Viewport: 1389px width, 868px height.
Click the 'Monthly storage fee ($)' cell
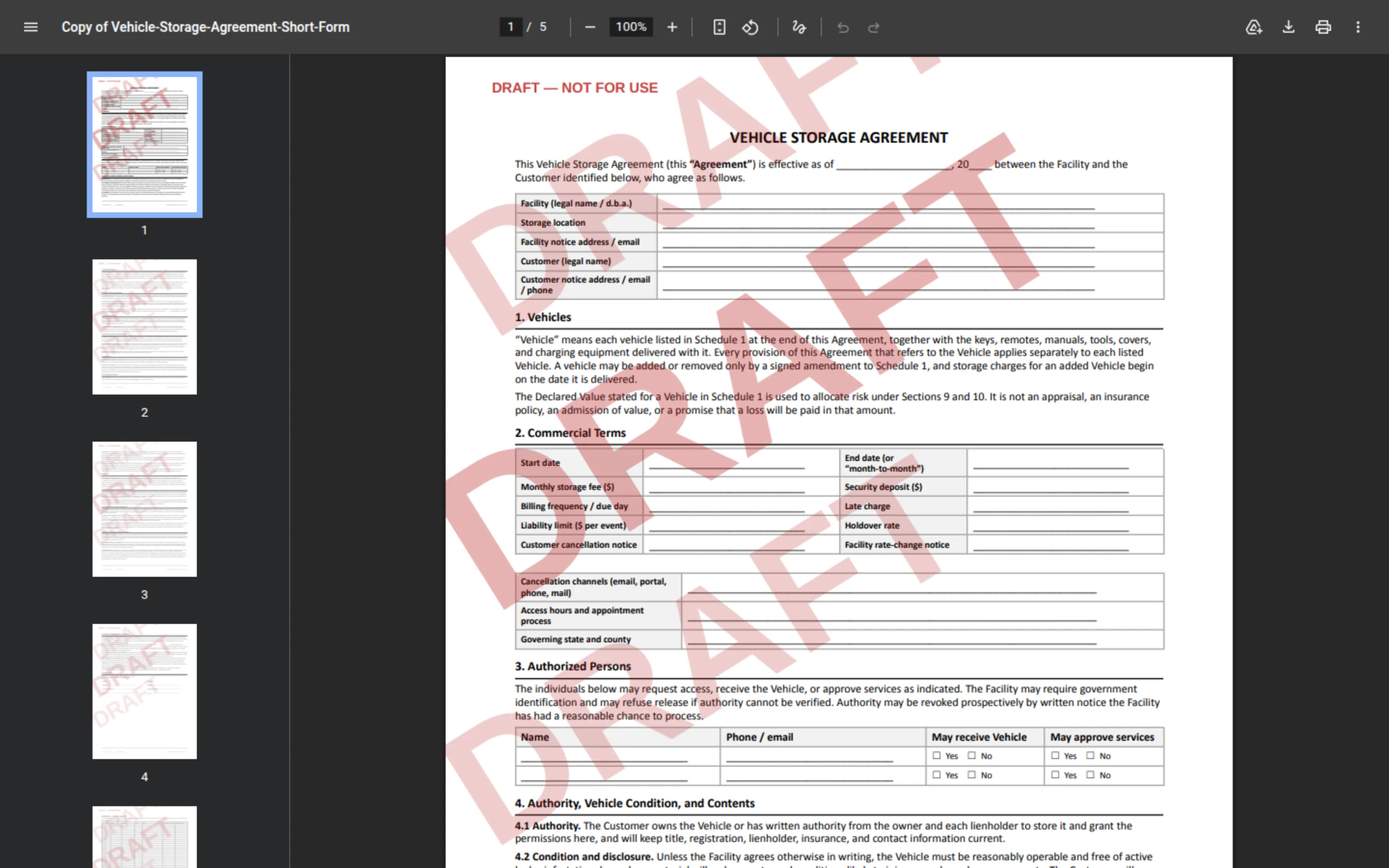(x=579, y=487)
